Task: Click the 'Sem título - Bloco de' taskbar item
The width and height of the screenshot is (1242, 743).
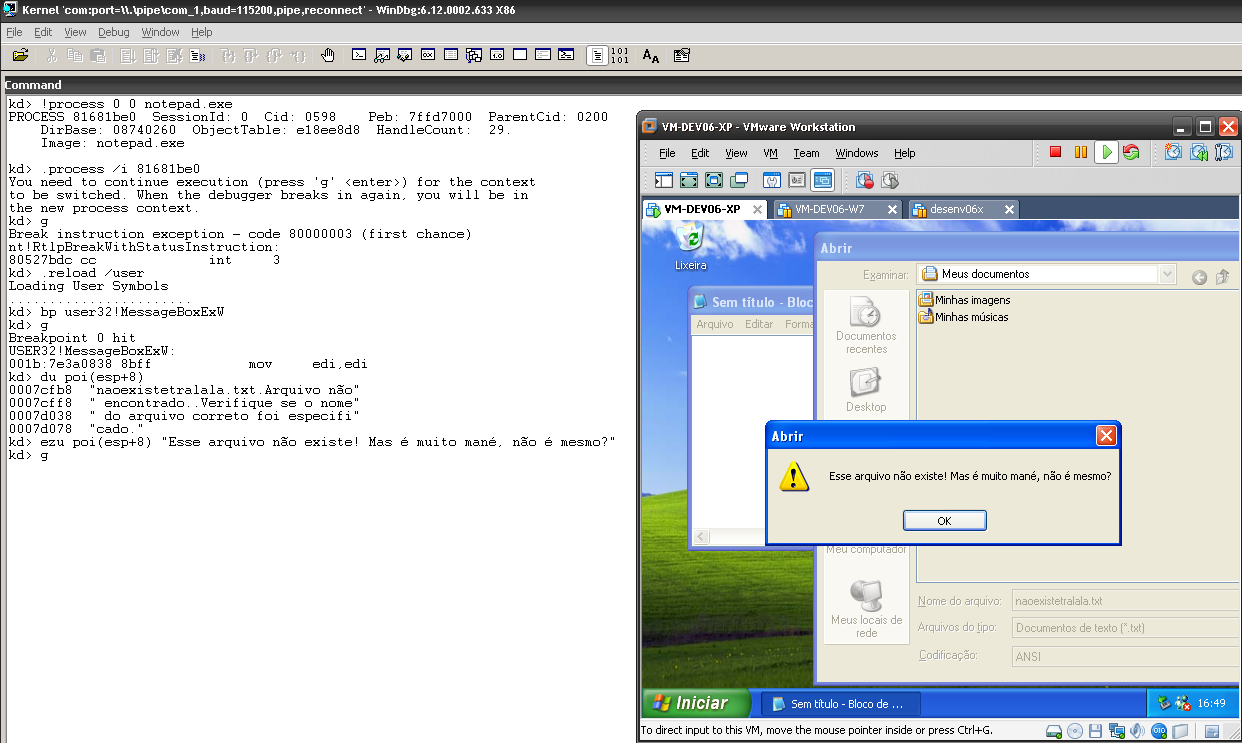Action: 839,704
